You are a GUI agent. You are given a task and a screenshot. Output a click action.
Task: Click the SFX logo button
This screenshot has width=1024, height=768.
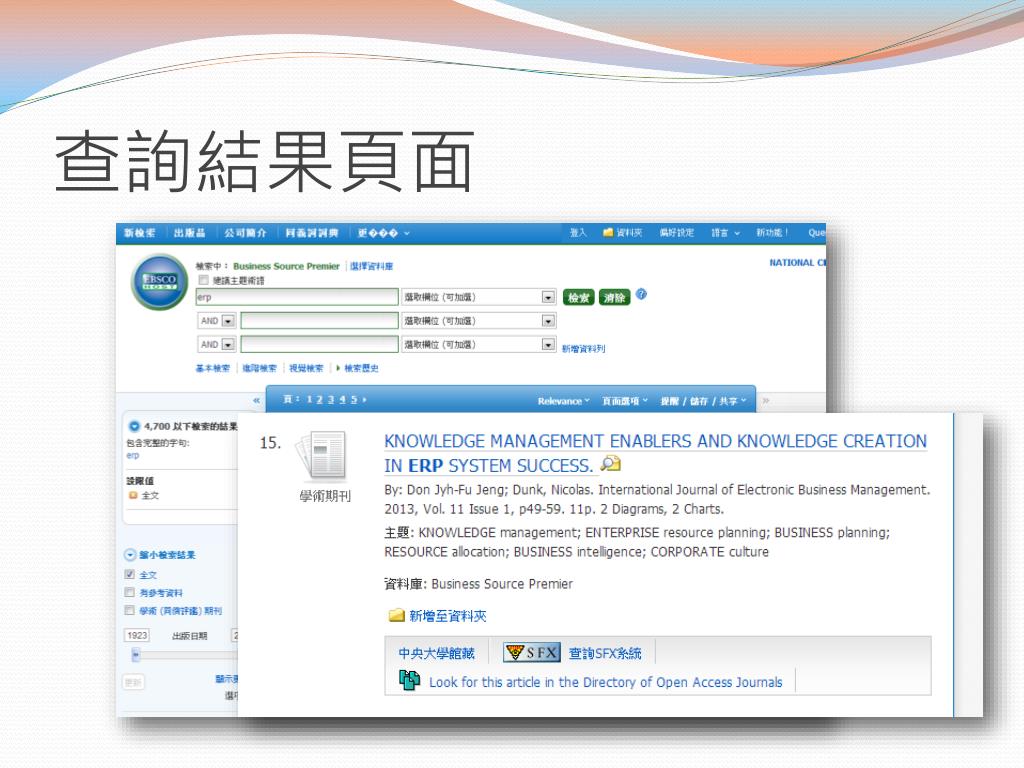(x=532, y=652)
